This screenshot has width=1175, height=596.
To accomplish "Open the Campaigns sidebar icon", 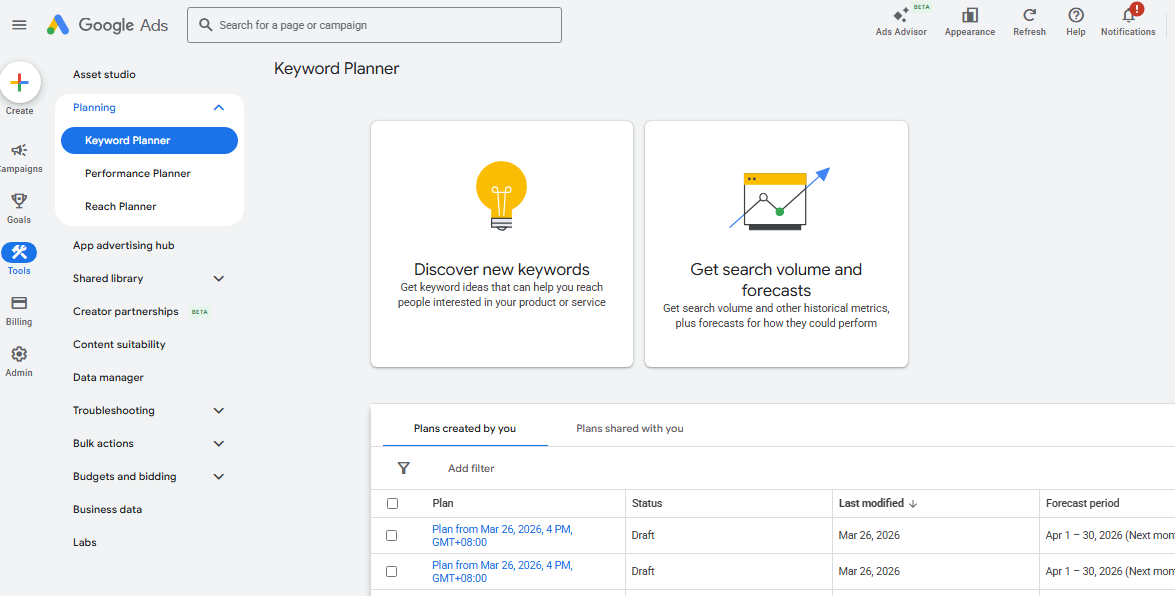I will [19, 150].
